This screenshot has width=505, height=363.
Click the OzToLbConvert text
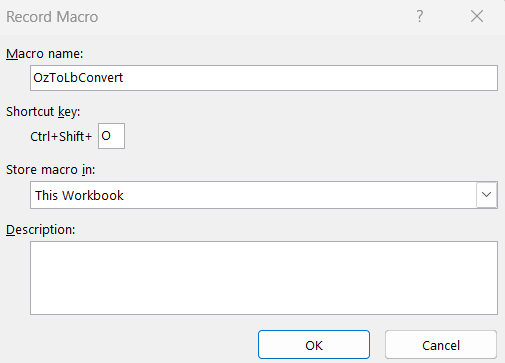click(x=78, y=78)
